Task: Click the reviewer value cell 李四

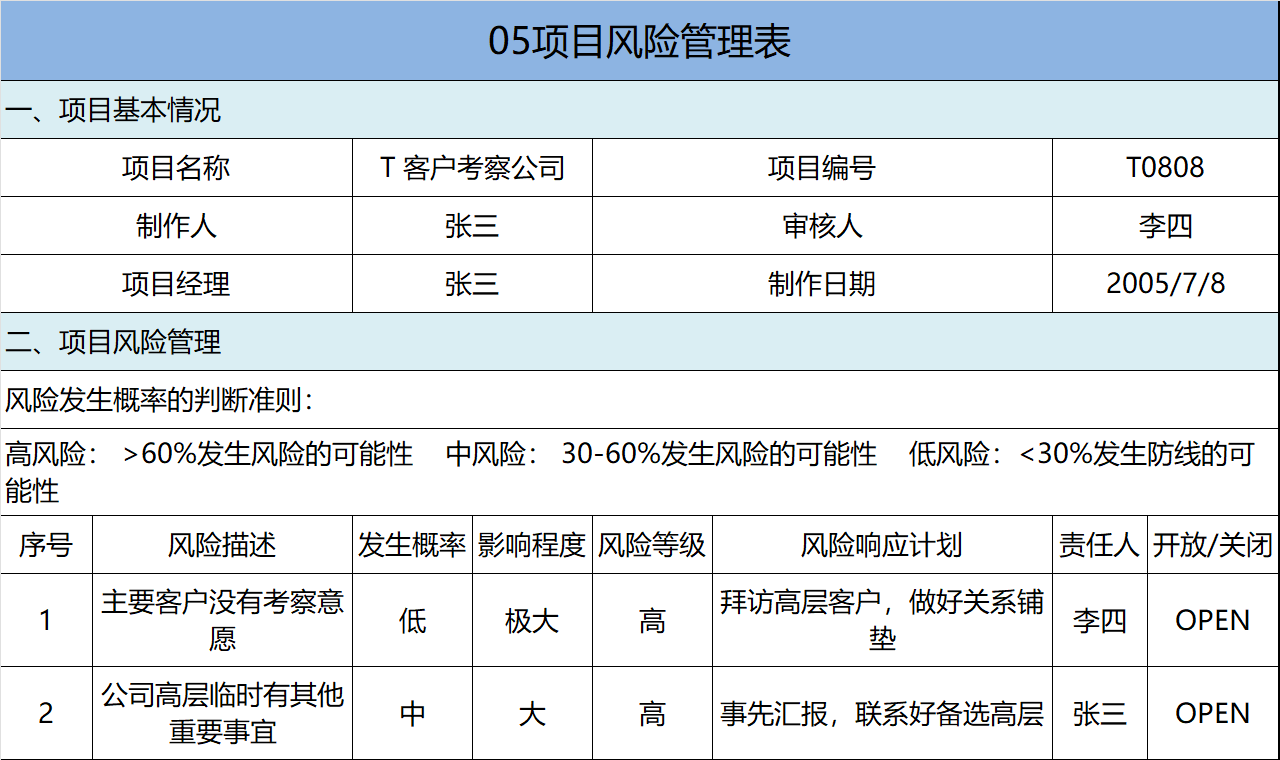Action: (1165, 226)
